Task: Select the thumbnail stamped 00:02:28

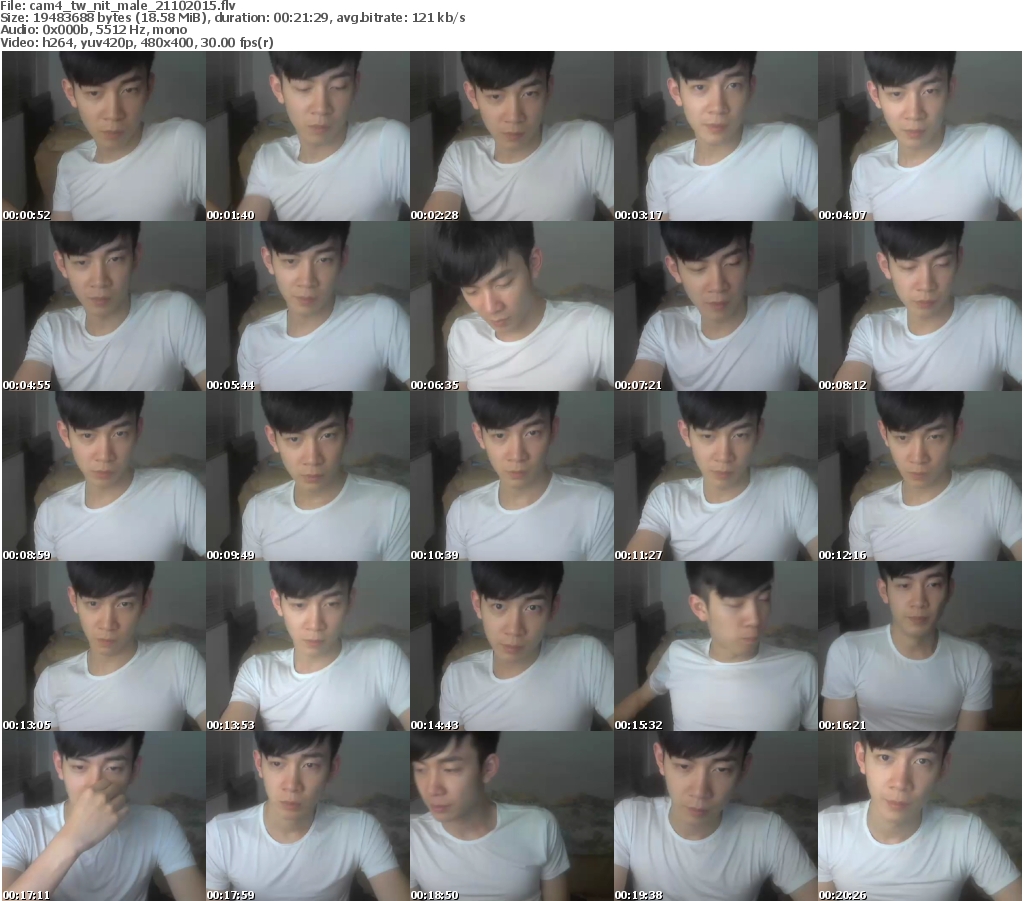Action: (512, 136)
